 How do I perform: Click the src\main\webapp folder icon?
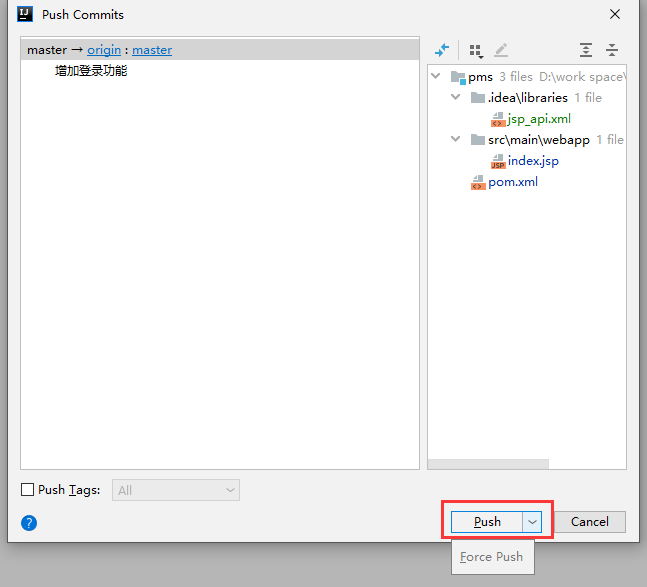(478, 140)
